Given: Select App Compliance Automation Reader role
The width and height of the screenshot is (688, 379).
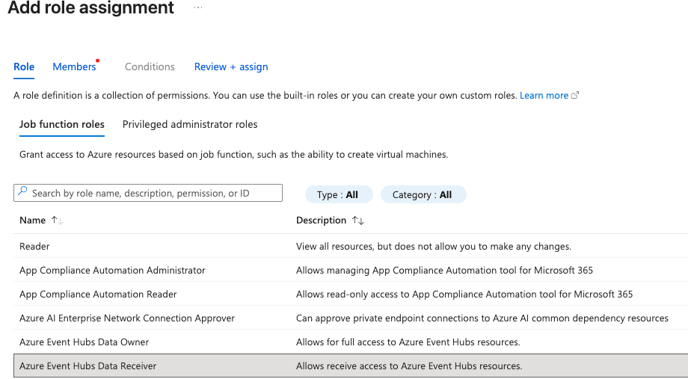Looking at the screenshot, I should pyautogui.click(x=351, y=294).
